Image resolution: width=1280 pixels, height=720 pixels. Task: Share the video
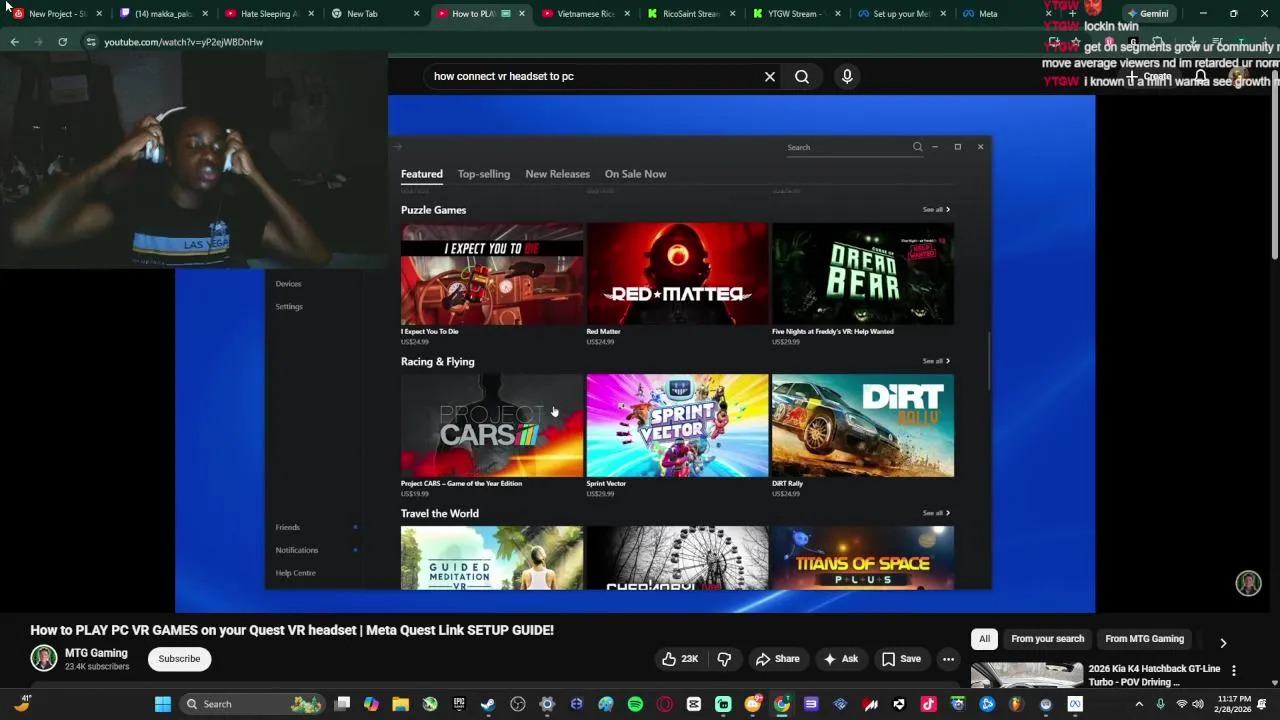pyautogui.click(x=777, y=659)
